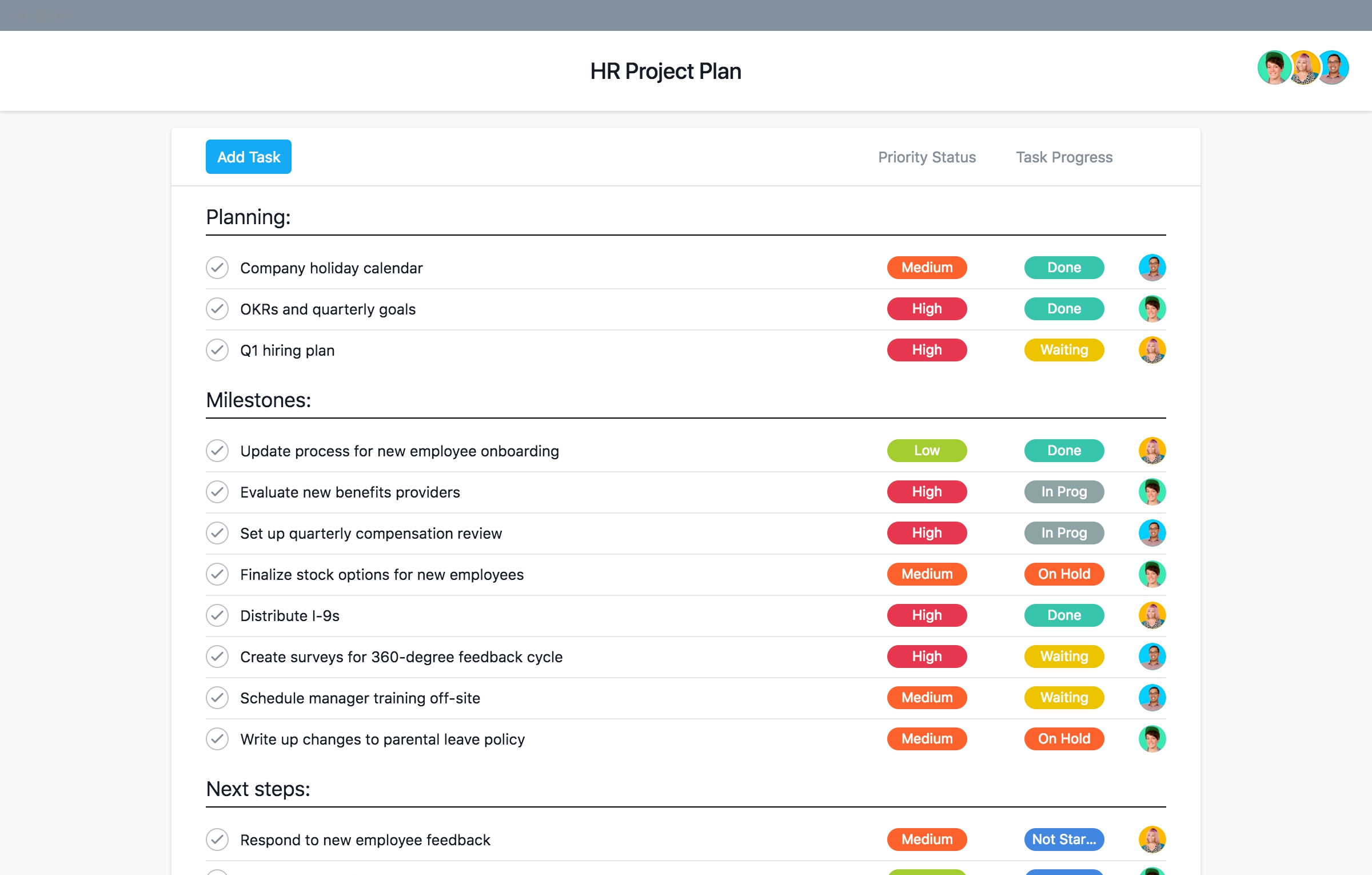Toggle the checkbox for Create surveys for 360-degree feedback cycle

click(x=217, y=657)
